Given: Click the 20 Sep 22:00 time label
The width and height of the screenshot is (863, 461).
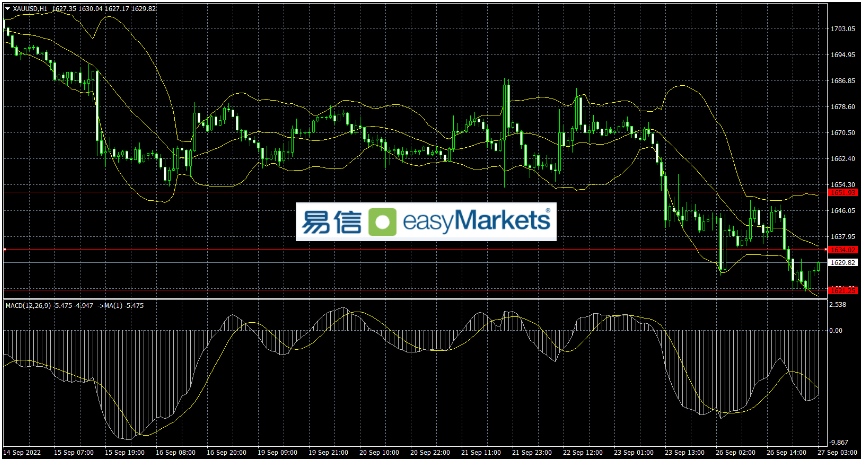Looking at the screenshot, I should tap(428, 452).
